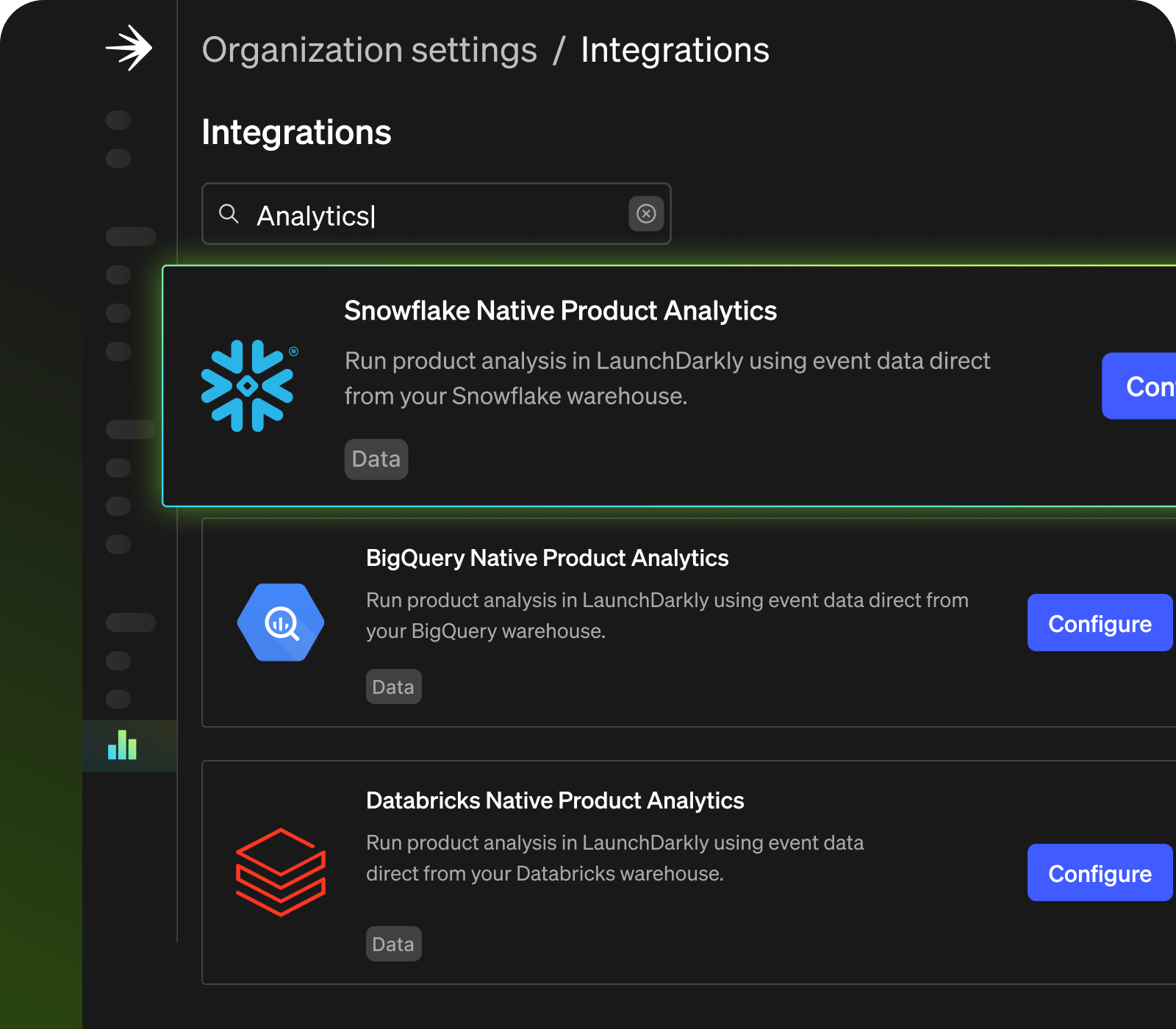The width and height of the screenshot is (1176, 1029).
Task: Open Snowflake Native Product Analytics title
Action: pos(560,311)
